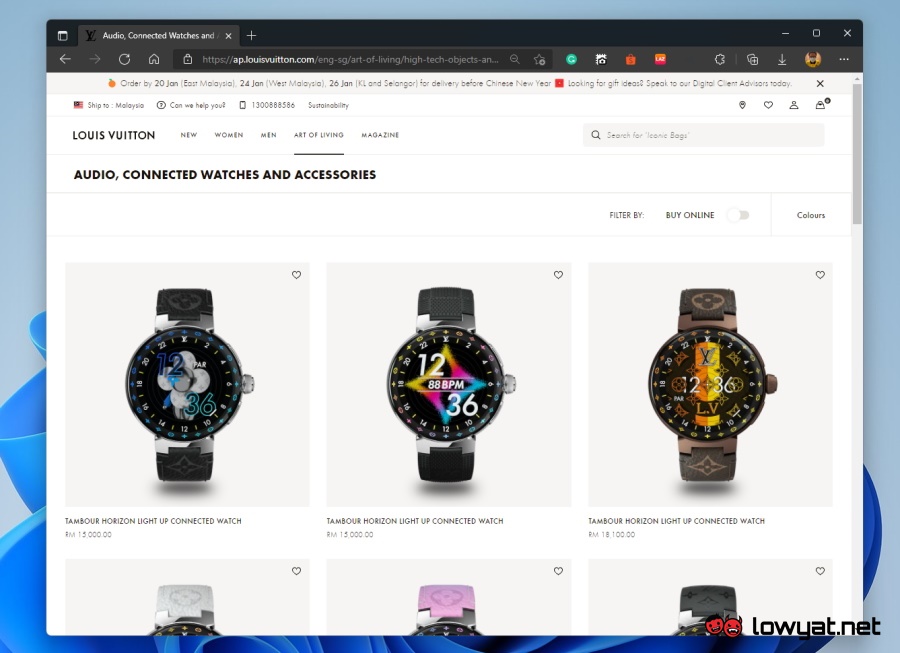The width and height of the screenshot is (900, 653).
Task: Expand the Colours filter
Action: 811,215
